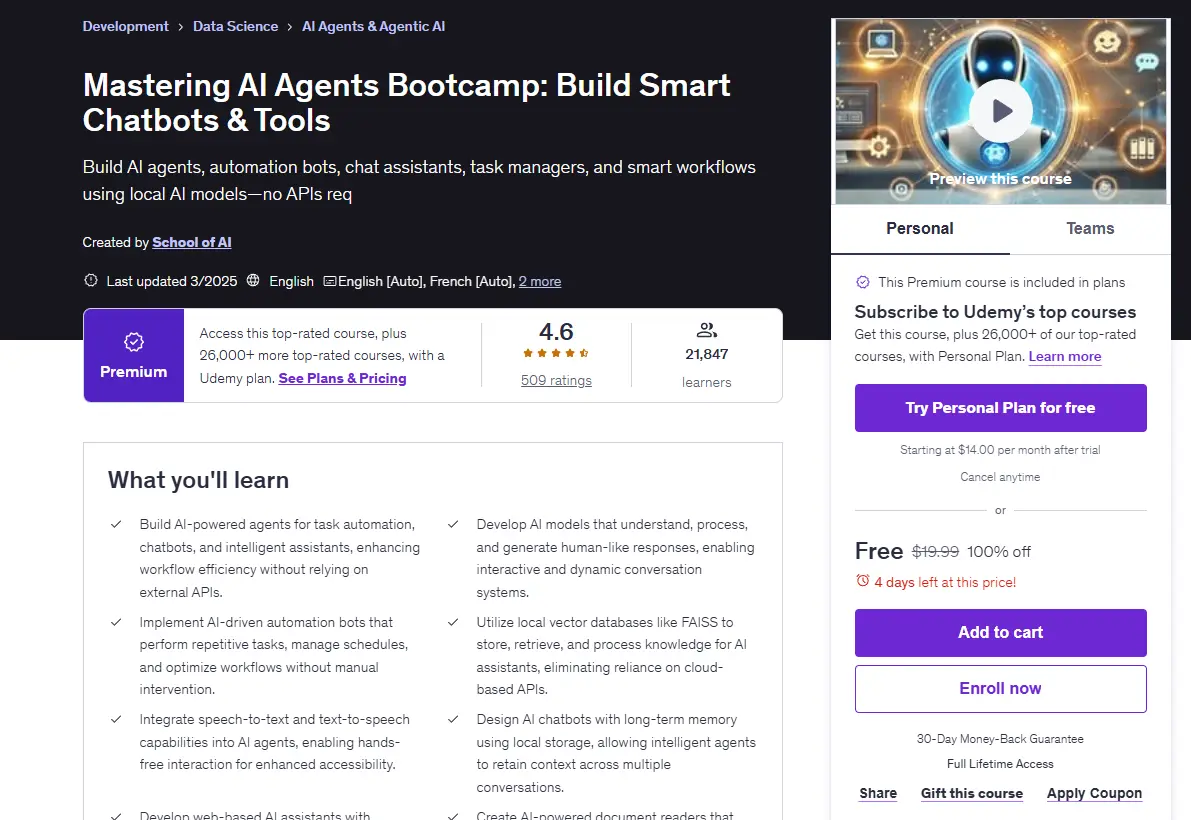The height and width of the screenshot is (820, 1191).
Task: Click the learners people icon
Action: 706,330
